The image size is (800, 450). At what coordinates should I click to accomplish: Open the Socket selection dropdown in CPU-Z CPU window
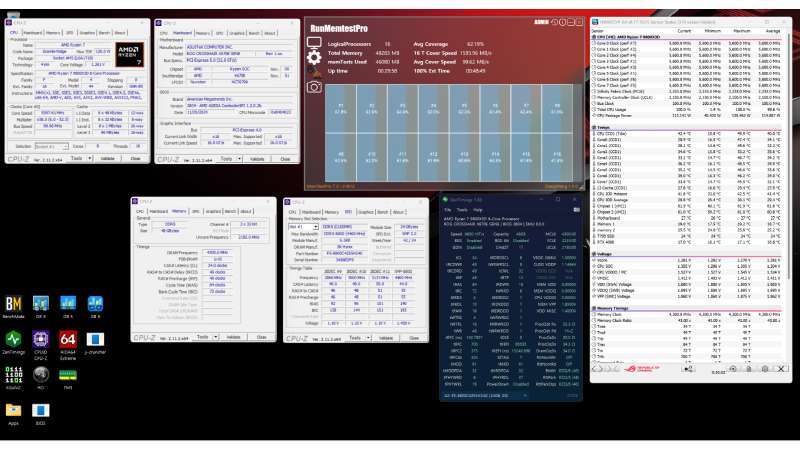(52, 146)
